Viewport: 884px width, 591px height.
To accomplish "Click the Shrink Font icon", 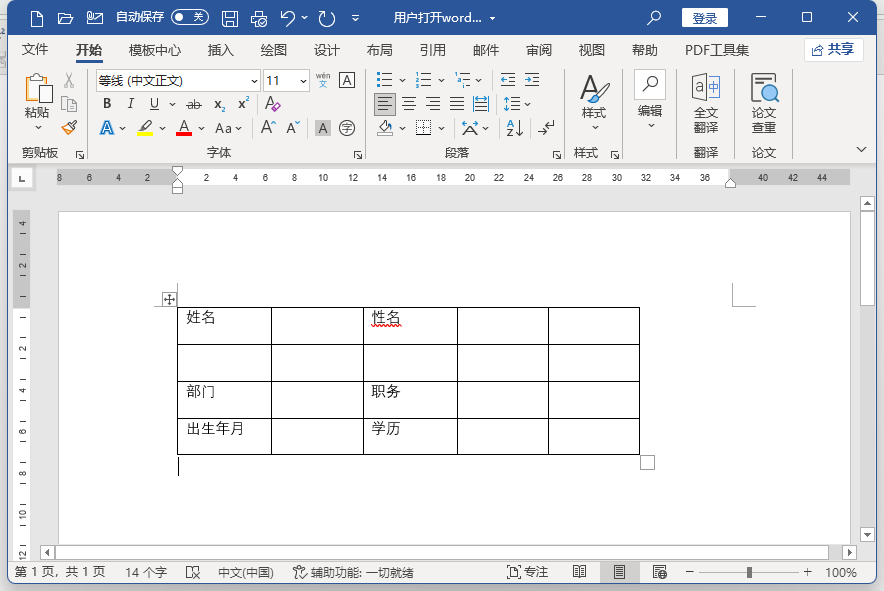I will [293, 127].
